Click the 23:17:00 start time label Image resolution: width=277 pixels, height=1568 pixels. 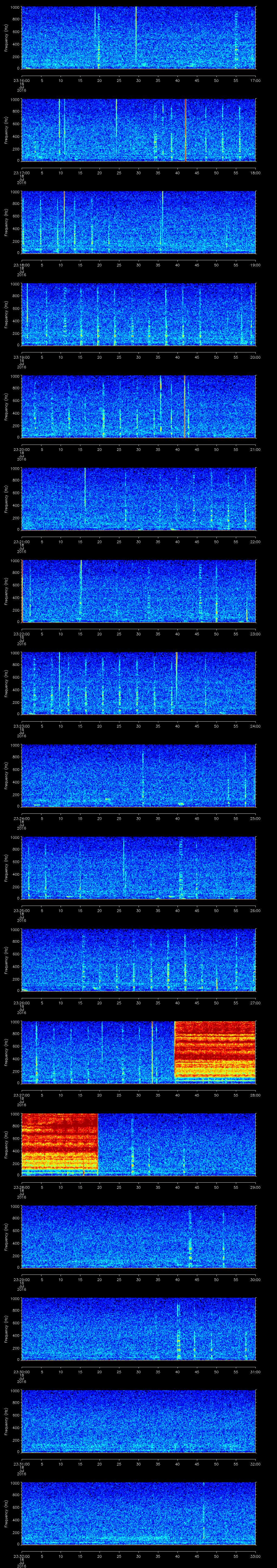point(22,173)
